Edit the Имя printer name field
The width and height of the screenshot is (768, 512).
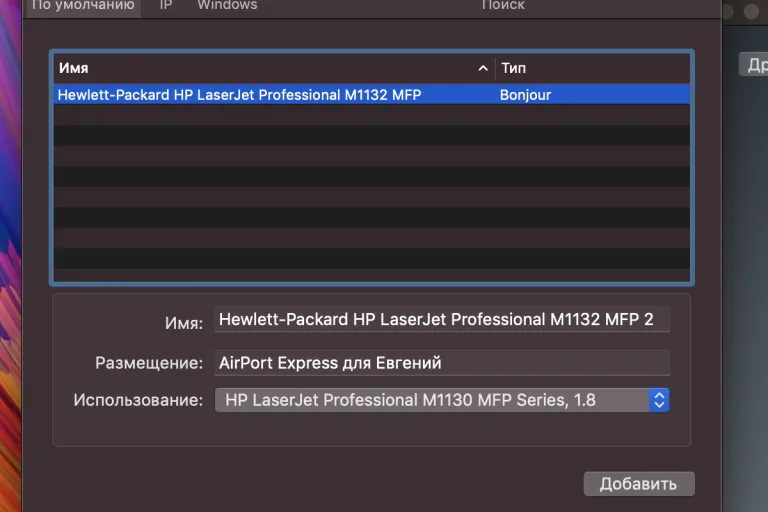441,319
